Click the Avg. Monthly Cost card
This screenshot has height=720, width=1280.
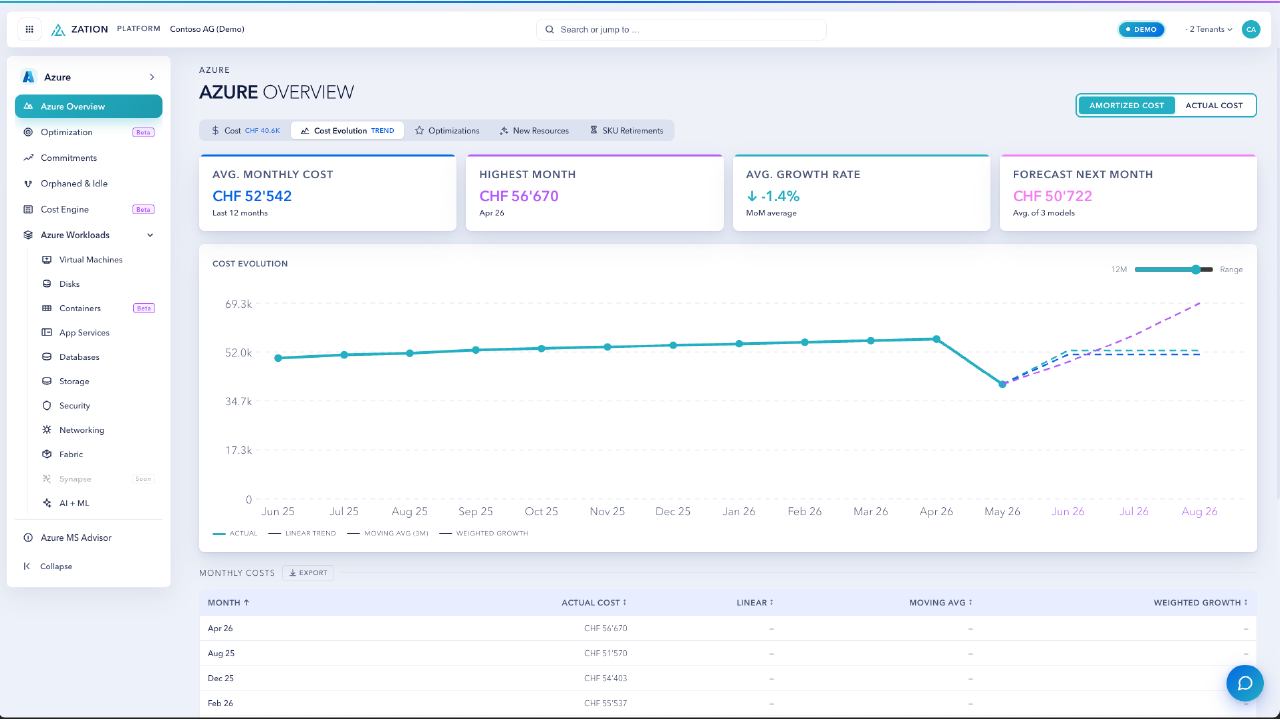(327, 193)
